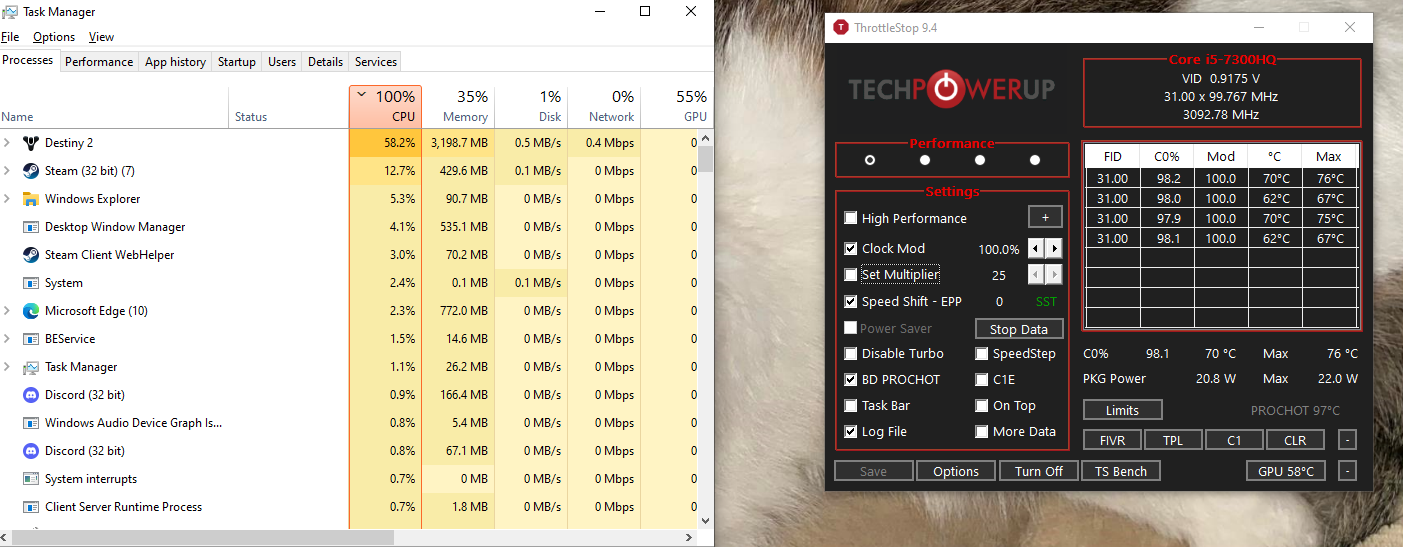1403x547 pixels.
Task: Click the Windows Audio Device Graph icon
Action: pyautogui.click(x=30, y=423)
